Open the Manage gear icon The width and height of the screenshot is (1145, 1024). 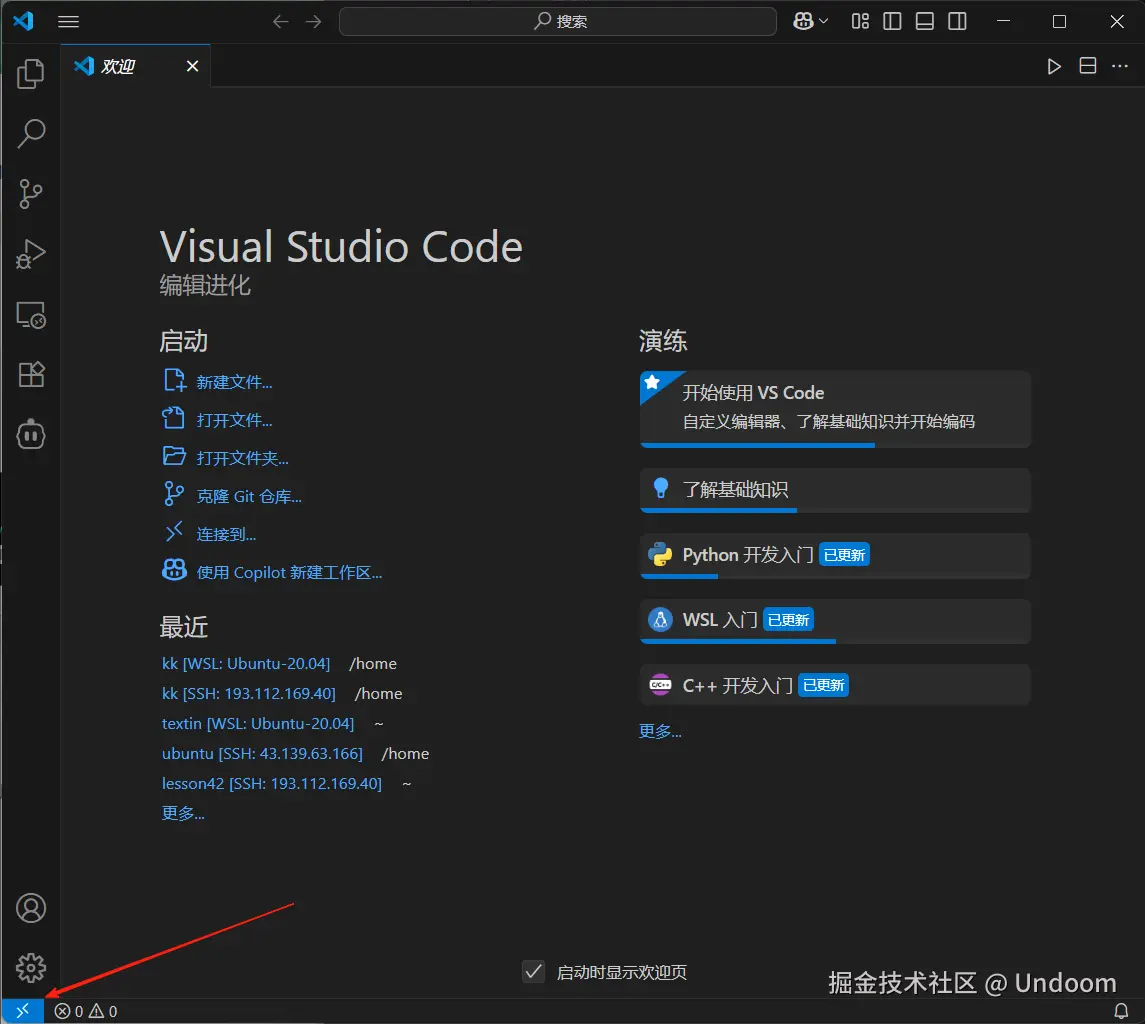[x=31, y=968]
